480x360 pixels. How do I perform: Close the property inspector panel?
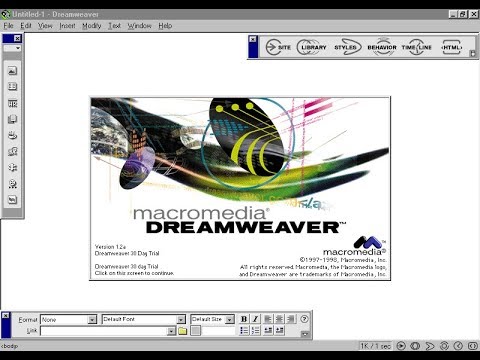pyautogui.click(x=6, y=315)
